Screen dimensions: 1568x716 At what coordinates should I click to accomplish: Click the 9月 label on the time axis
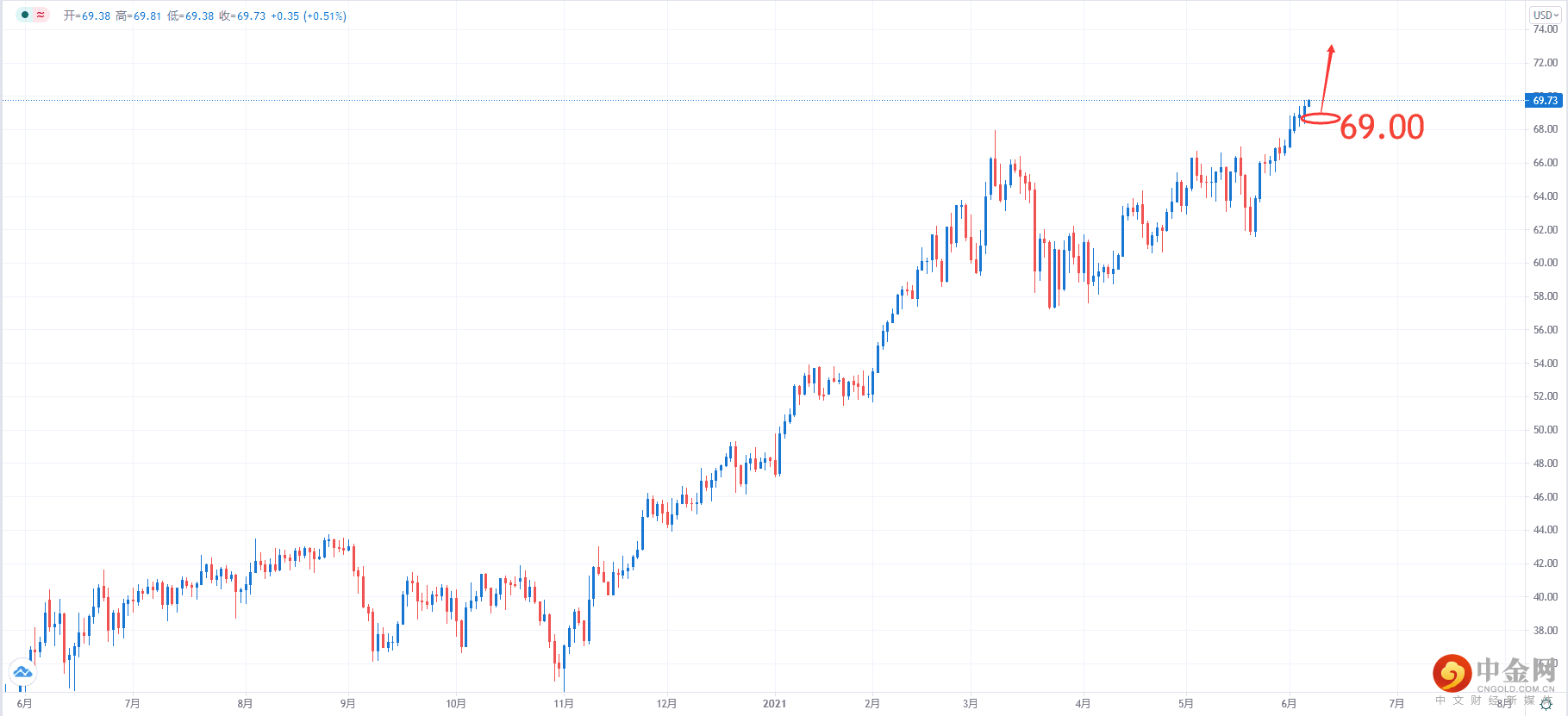pyautogui.click(x=347, y=704)
